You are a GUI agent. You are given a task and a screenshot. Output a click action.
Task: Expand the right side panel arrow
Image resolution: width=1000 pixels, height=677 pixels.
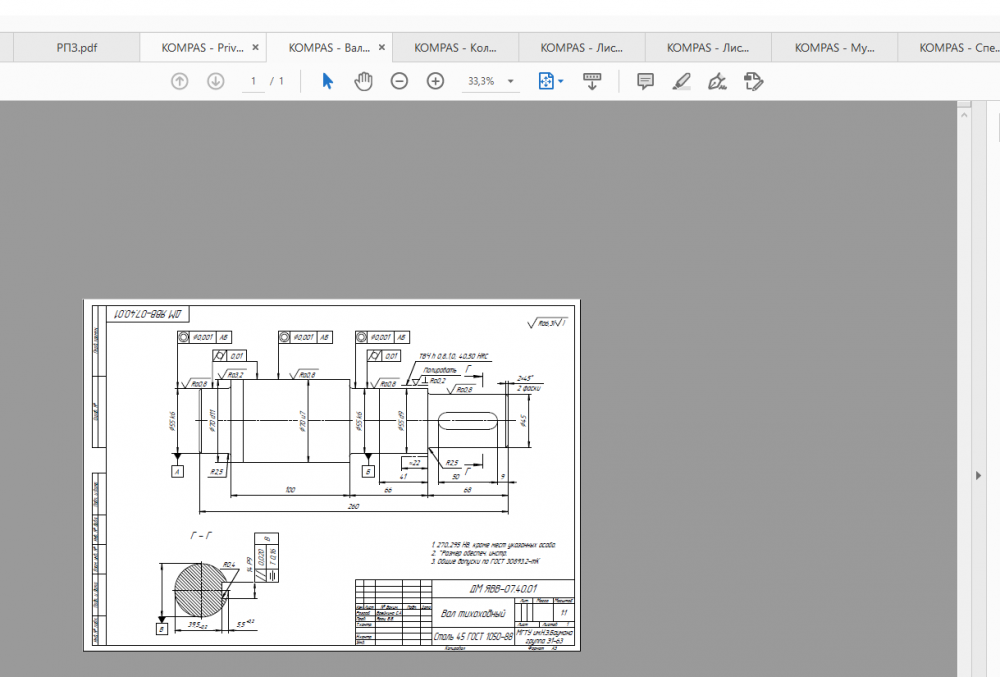click(x=978, y=475)
